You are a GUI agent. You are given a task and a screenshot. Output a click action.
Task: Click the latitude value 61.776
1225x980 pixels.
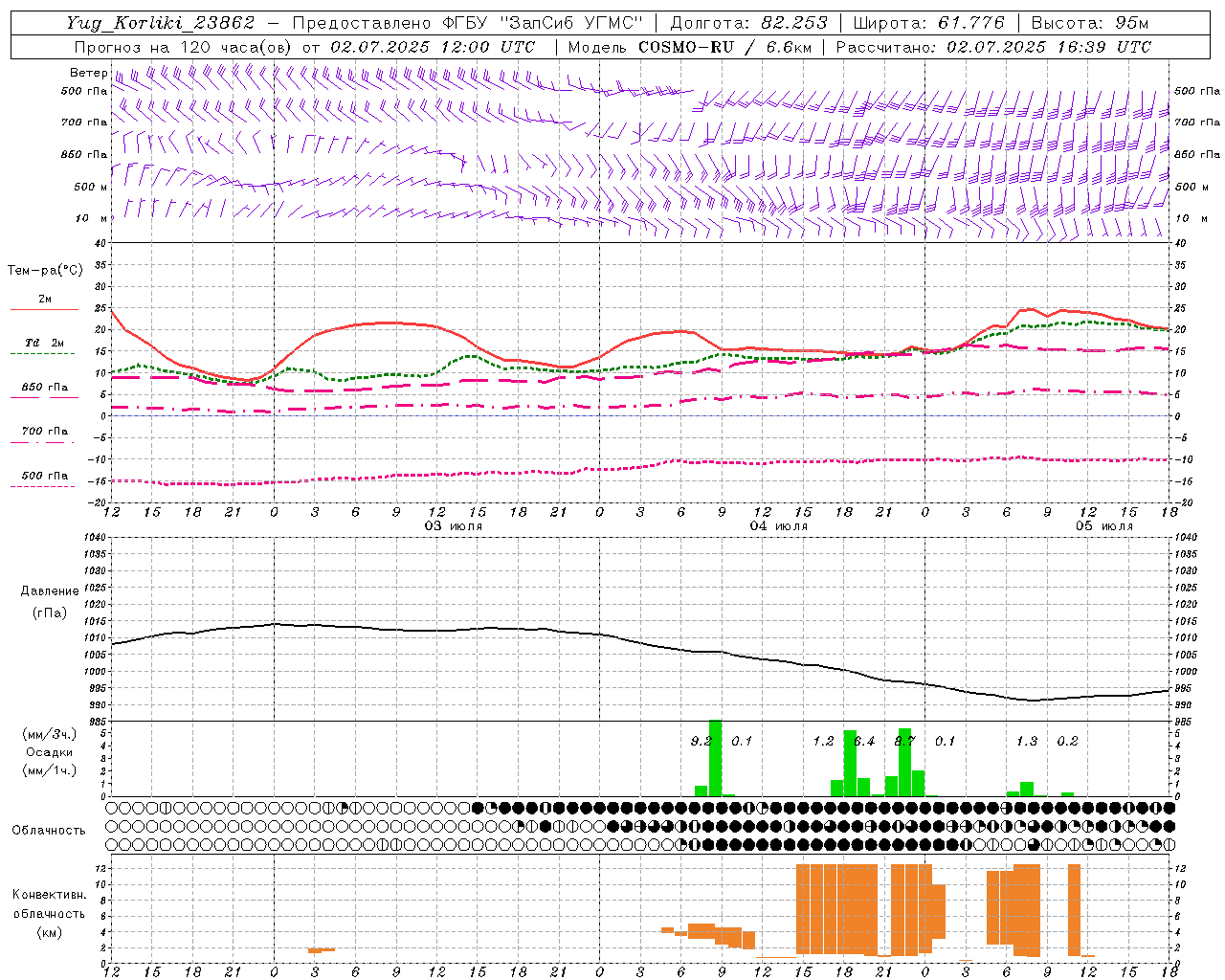[x=971, y=23]
